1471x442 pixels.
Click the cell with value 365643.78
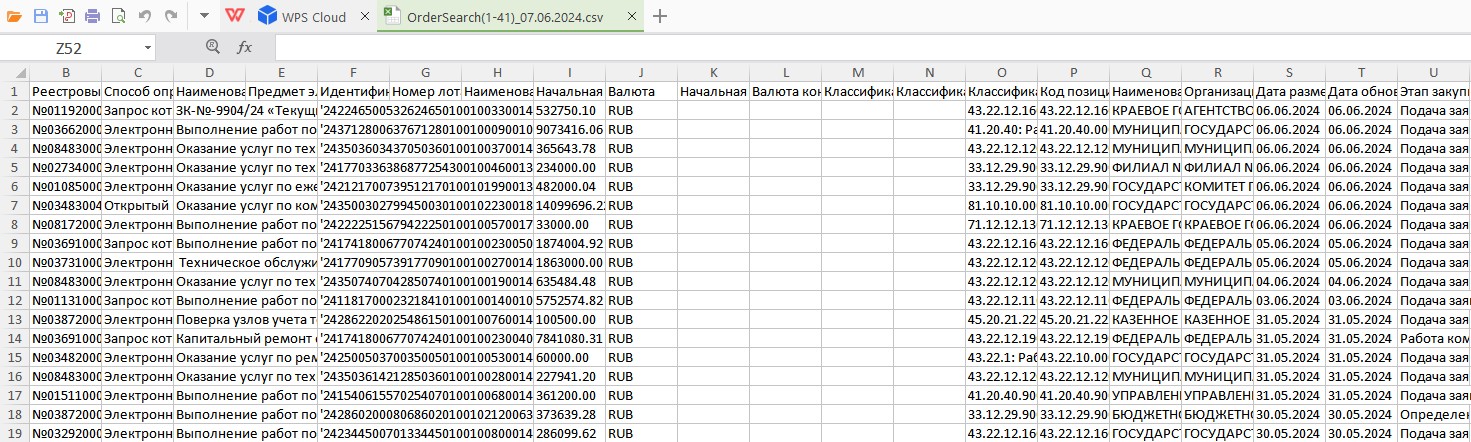click(569, 148)
